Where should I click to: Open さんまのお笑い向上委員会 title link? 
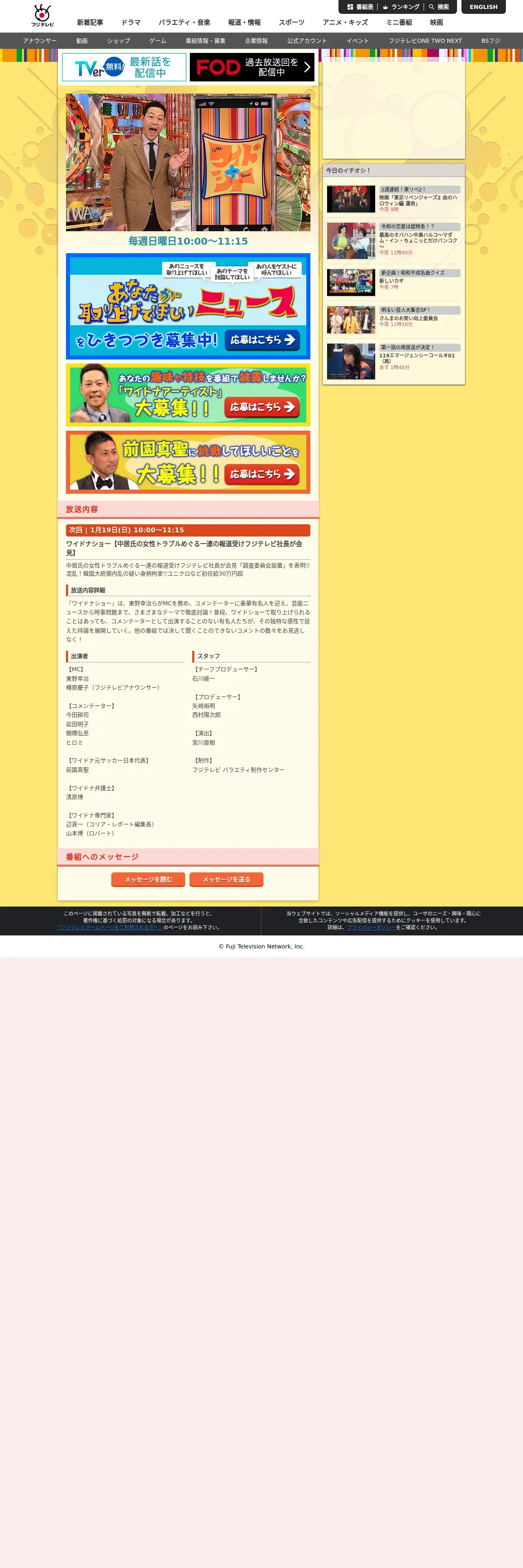pos(409,318)
